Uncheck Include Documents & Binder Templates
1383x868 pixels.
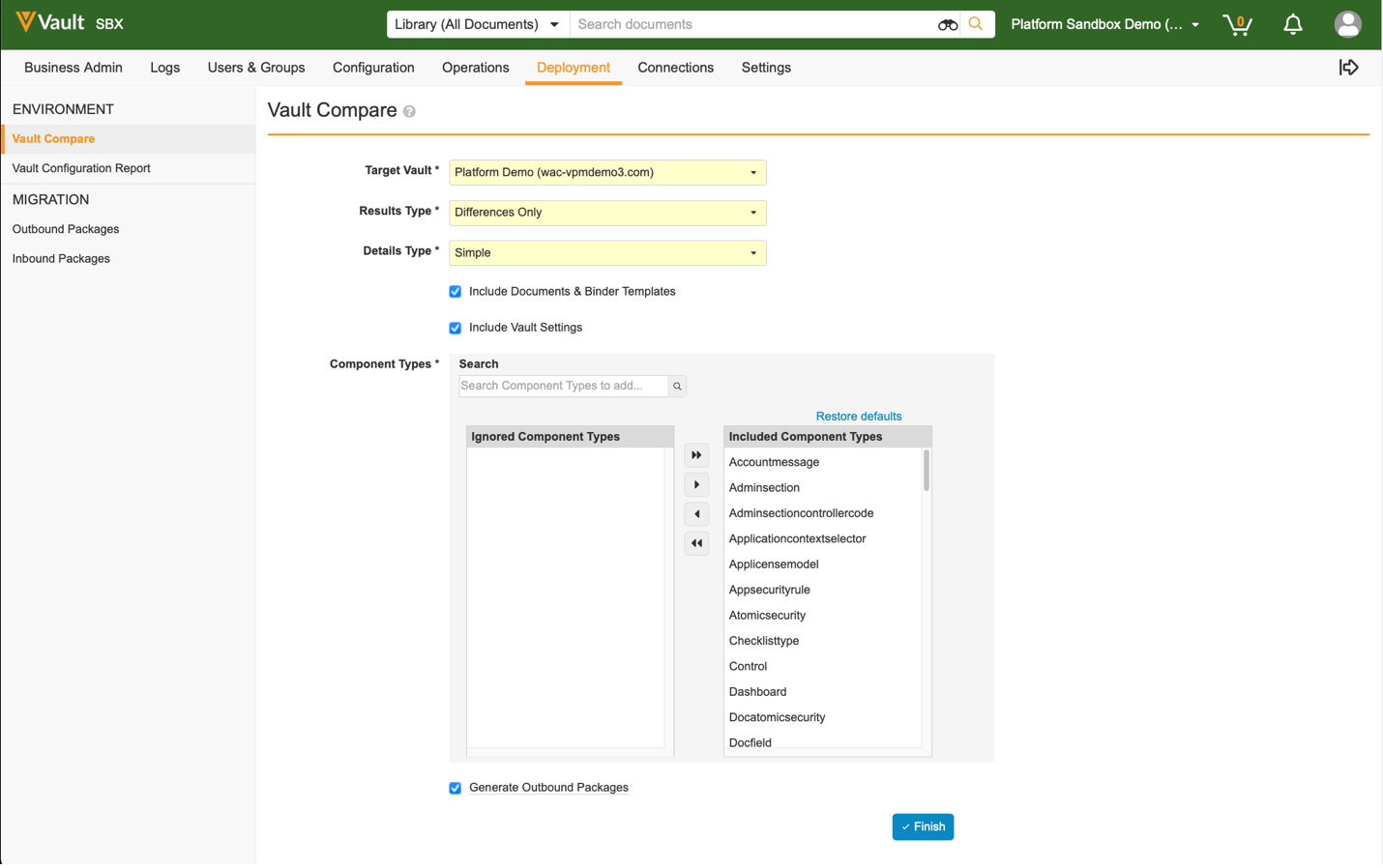pyautogui.click(x=456, y=292)
